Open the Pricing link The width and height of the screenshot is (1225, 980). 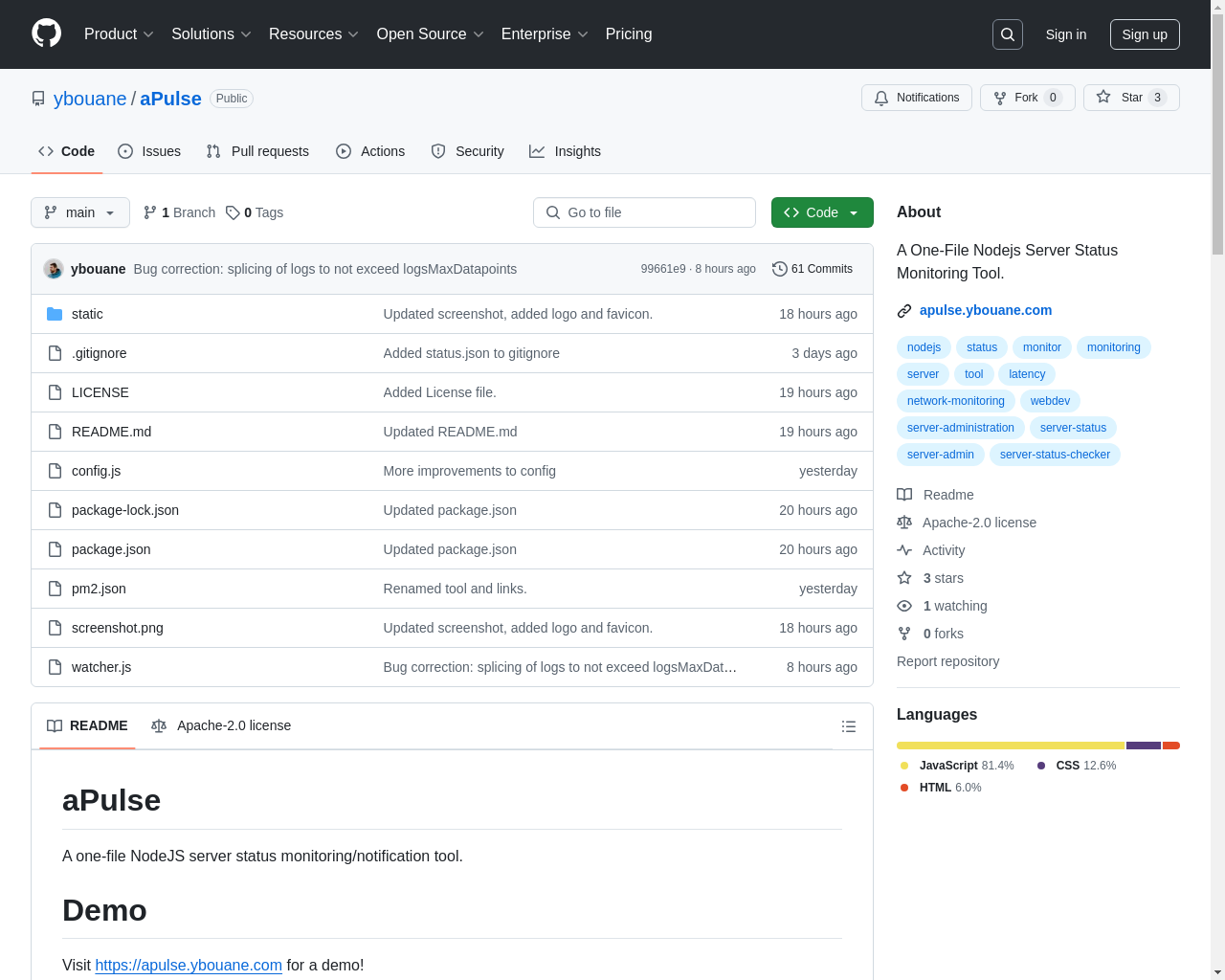pyautogui.click(x=629, y=34)
